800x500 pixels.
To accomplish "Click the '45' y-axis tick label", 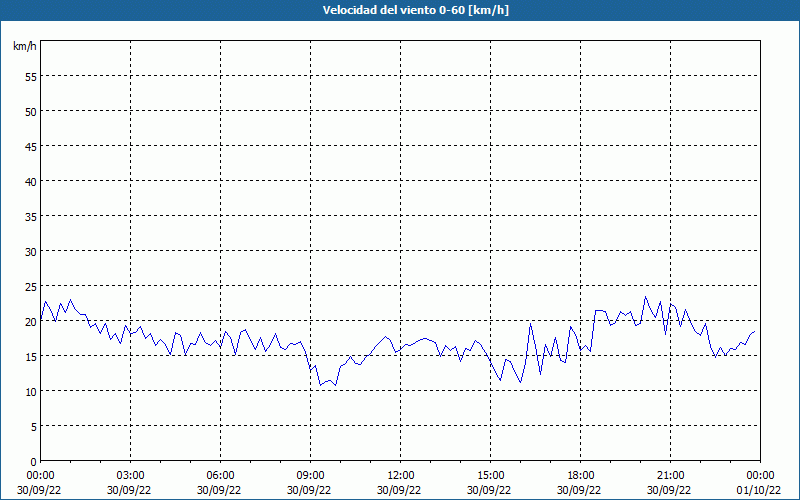I will (x=31, y=146).
